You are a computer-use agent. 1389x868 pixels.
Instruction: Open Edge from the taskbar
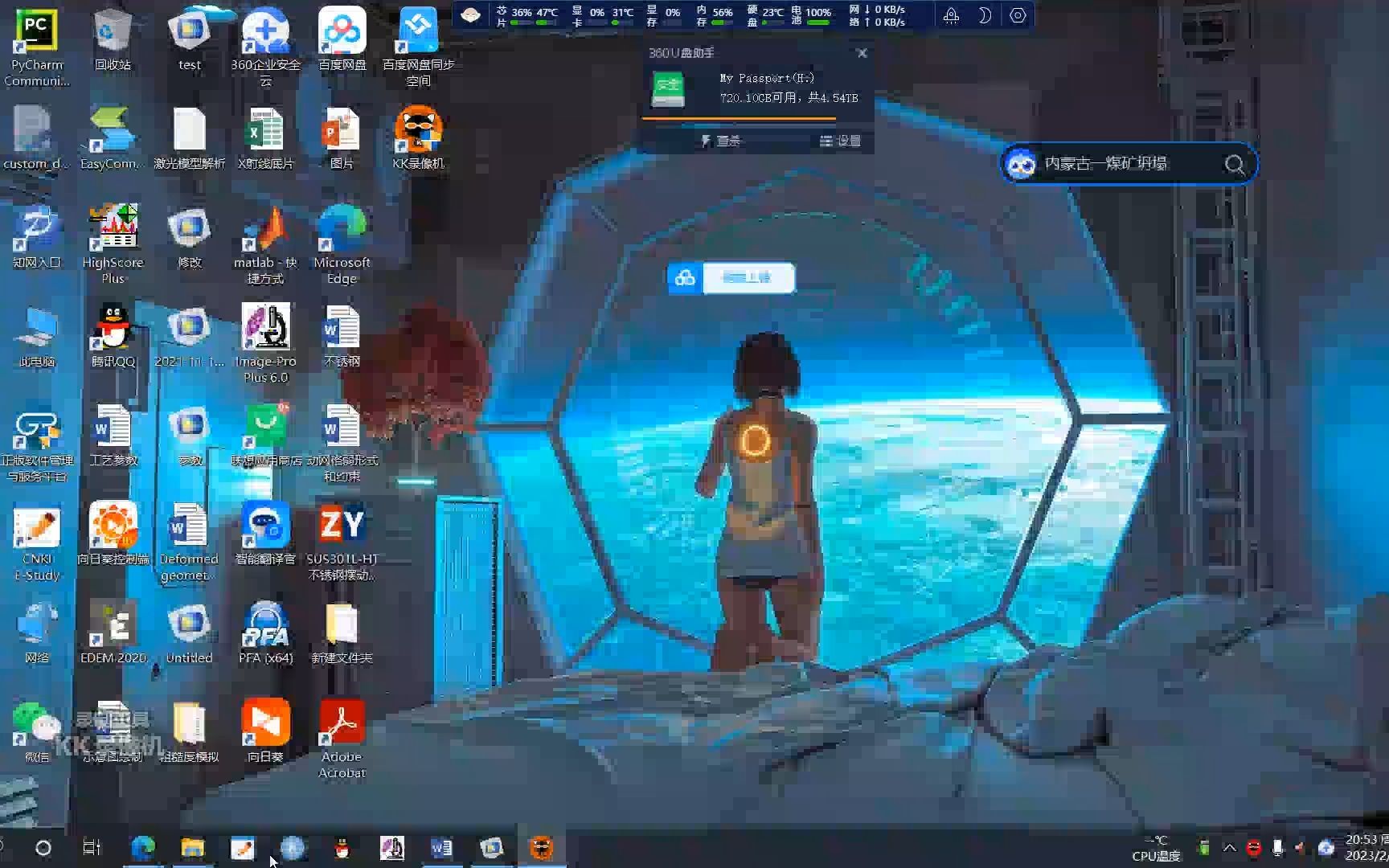click(143, 848)
